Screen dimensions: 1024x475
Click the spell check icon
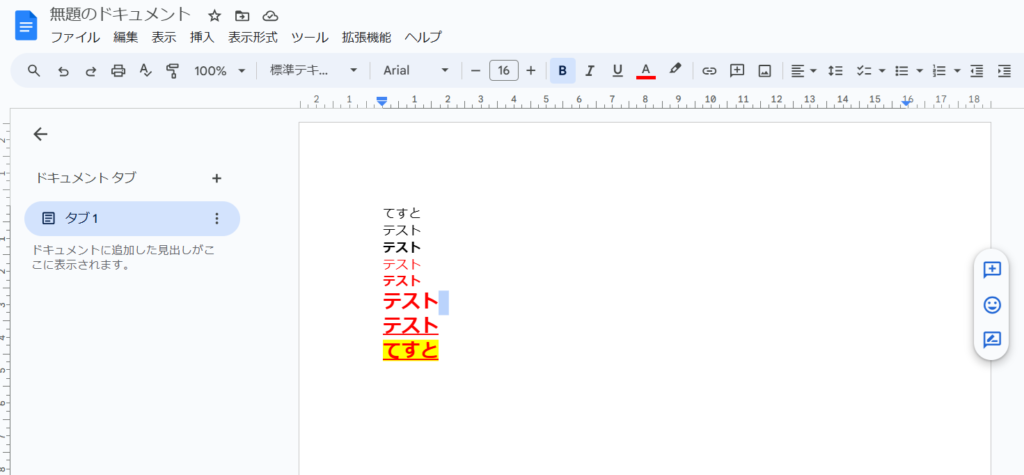point(145,71)
